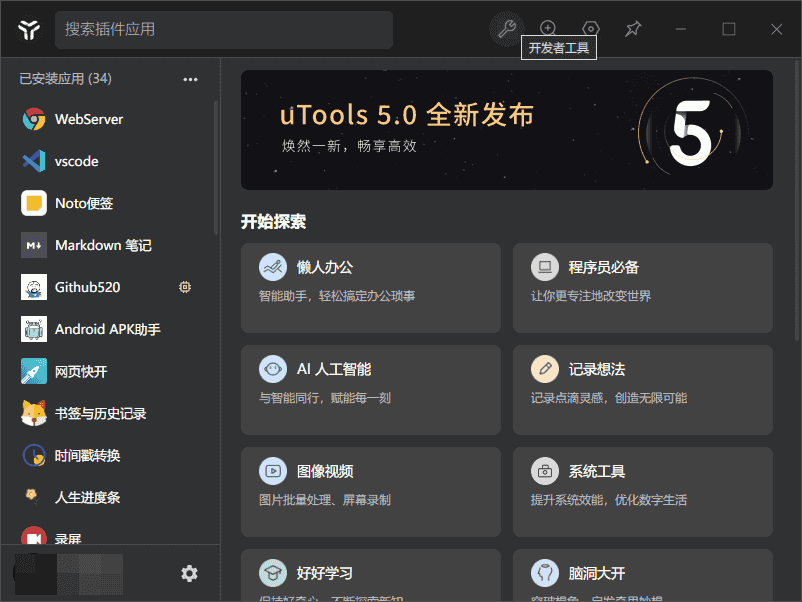Select 人生进度条 label in sidebar
The image size is (802, 602).
tap(87, 497)
